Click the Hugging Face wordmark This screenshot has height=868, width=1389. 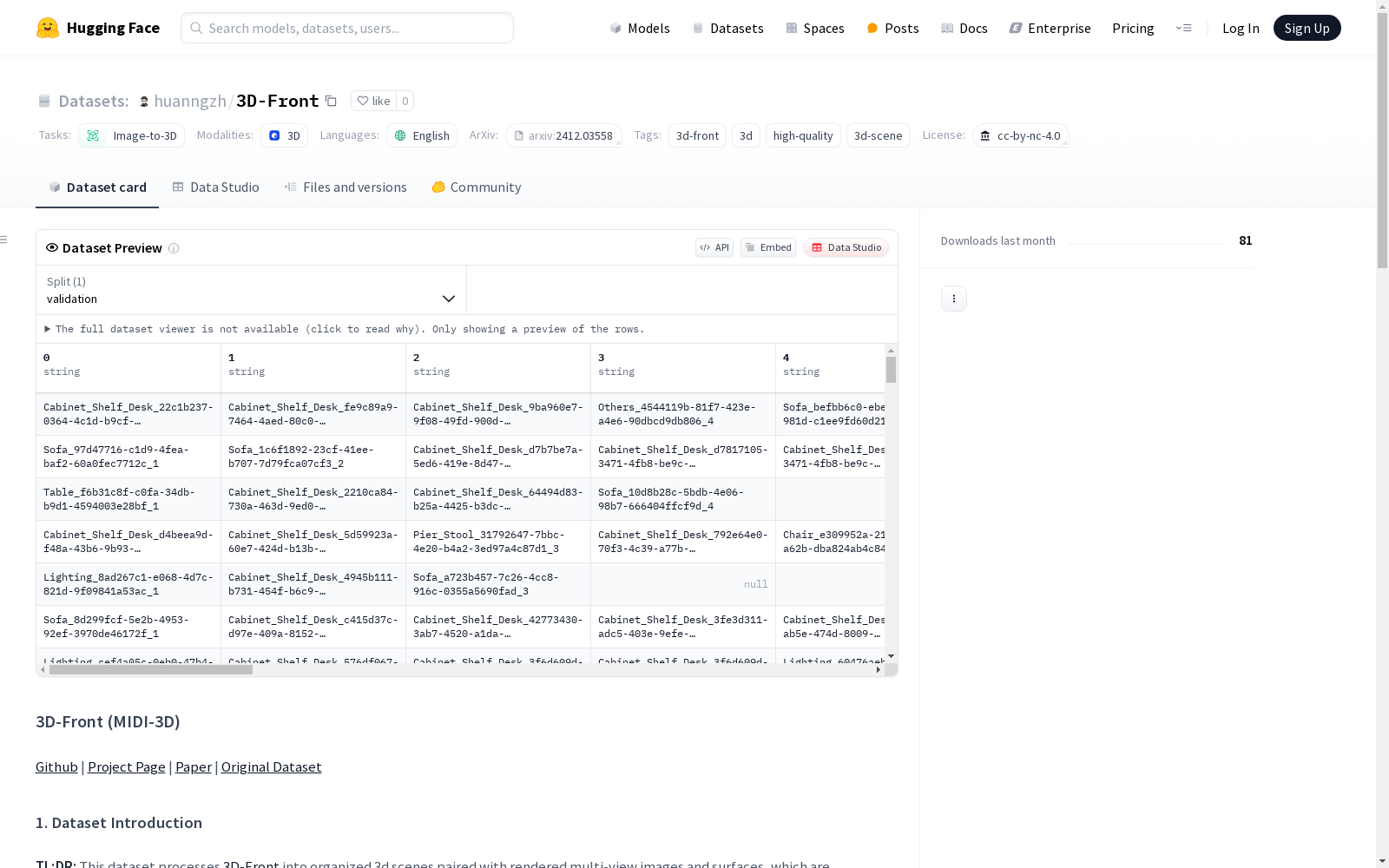coord(113,28)
